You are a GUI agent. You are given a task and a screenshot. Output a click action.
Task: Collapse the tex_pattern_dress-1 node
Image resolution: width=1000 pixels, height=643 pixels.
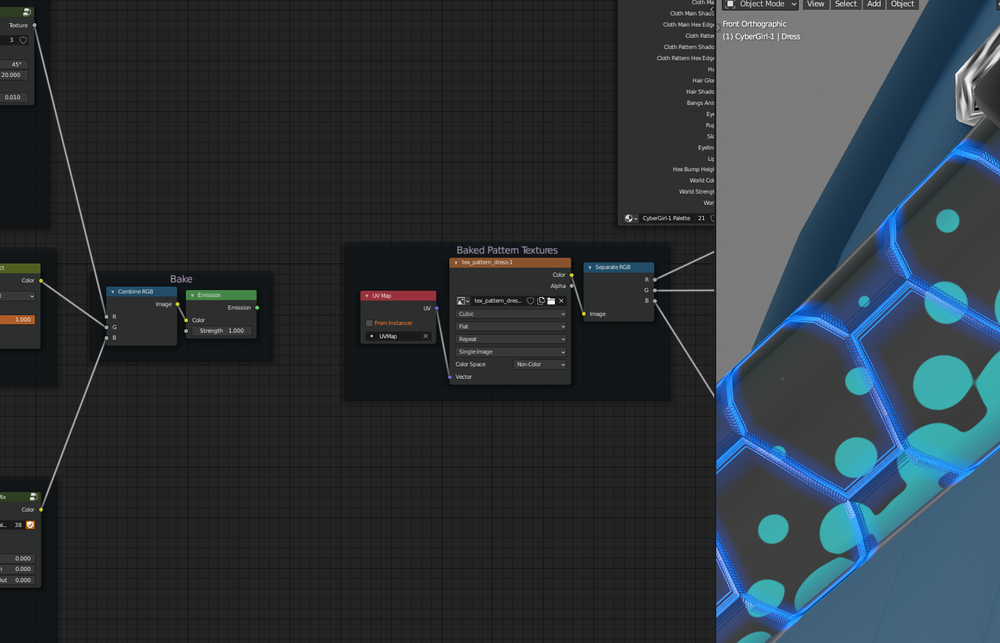[x=456, y=263]
